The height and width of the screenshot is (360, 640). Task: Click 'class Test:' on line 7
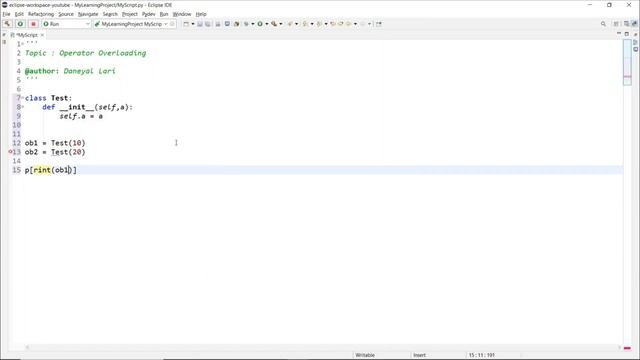pyautogui.click(x=48, y=98)
